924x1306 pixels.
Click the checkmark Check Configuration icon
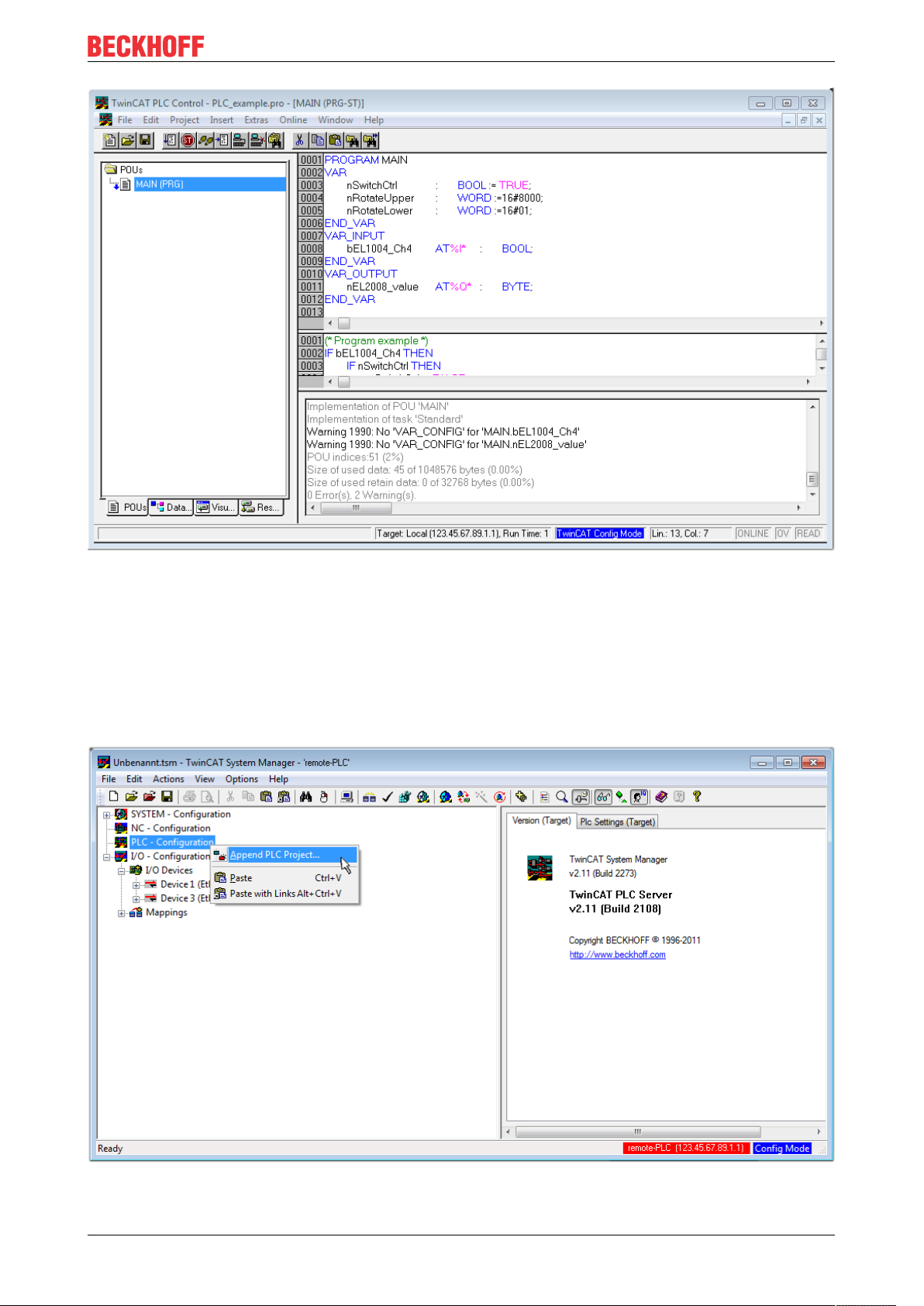coord(387,797)
